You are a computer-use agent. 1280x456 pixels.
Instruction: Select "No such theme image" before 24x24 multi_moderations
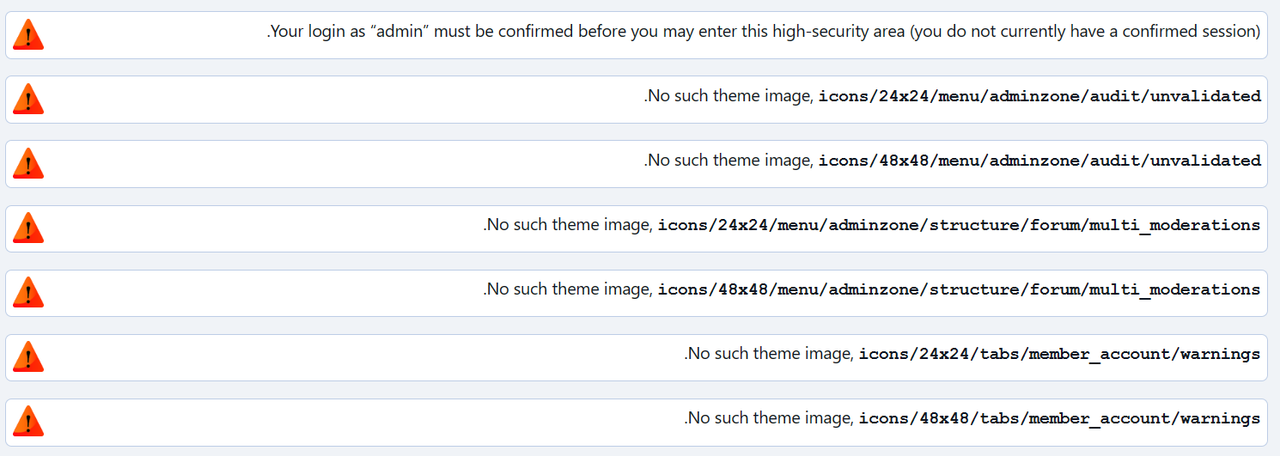567,225
